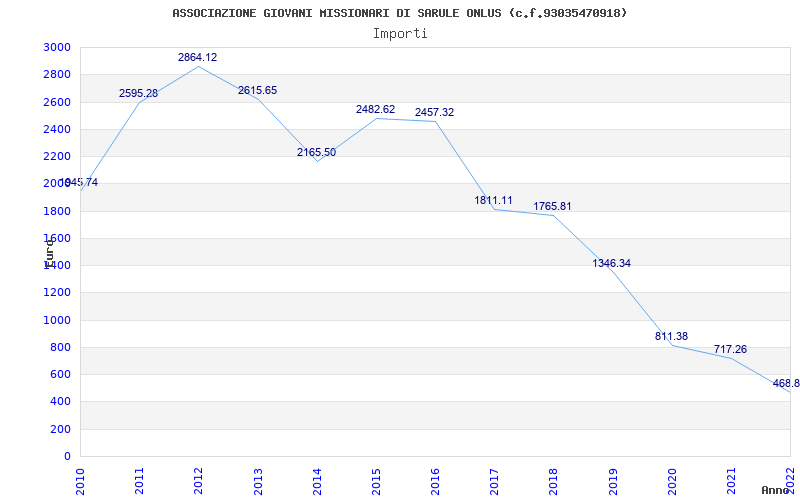Image resolution: width=800 pixels, height=500 pixels.
Task: Select the 2615.65 data value
Action: tap(257, 91)
